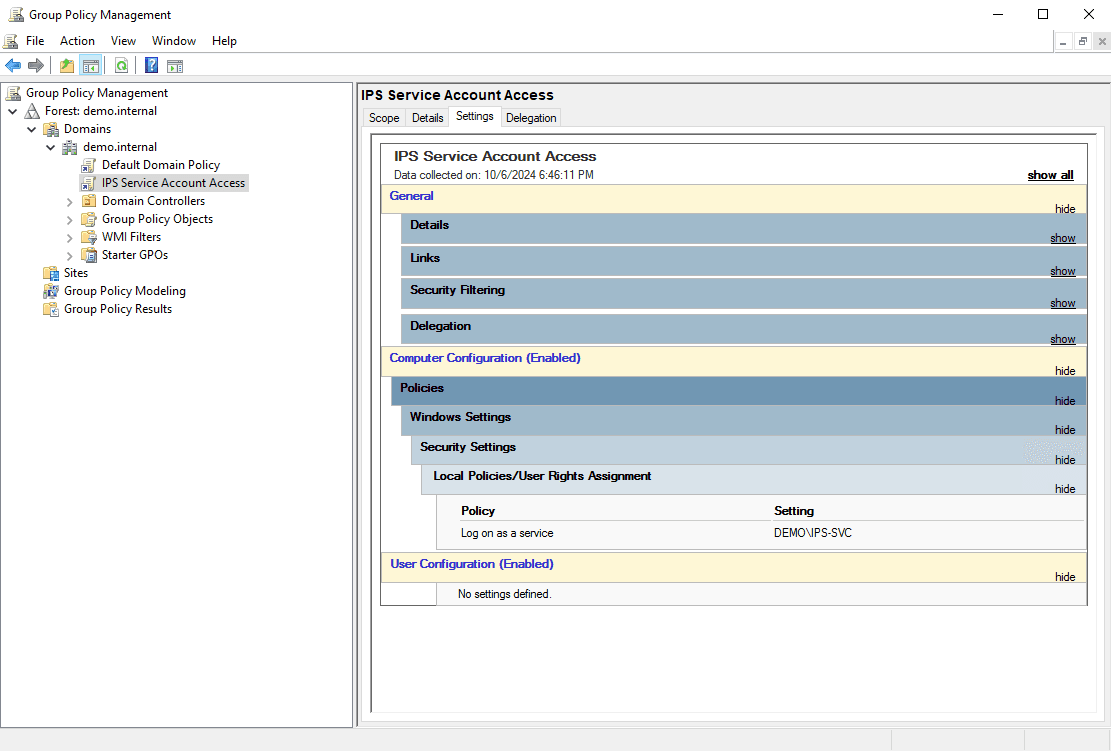Open the Action menu

tap(77, 40)
